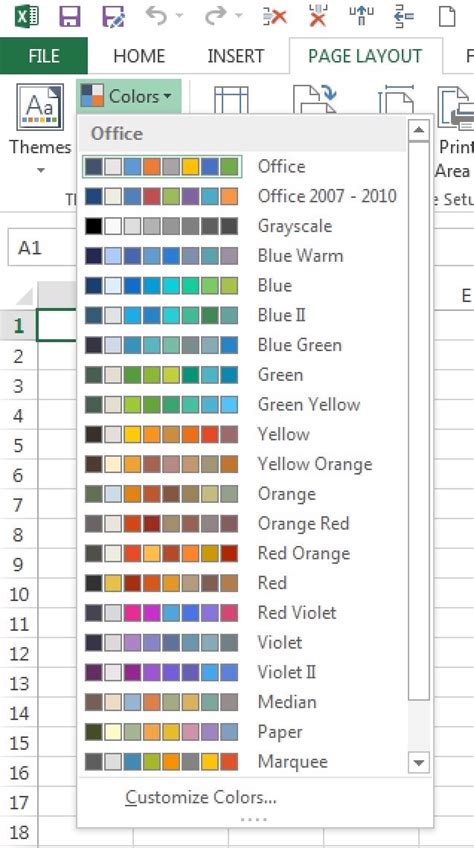Click the Save As pencil-disk icon

coord(113,16)
